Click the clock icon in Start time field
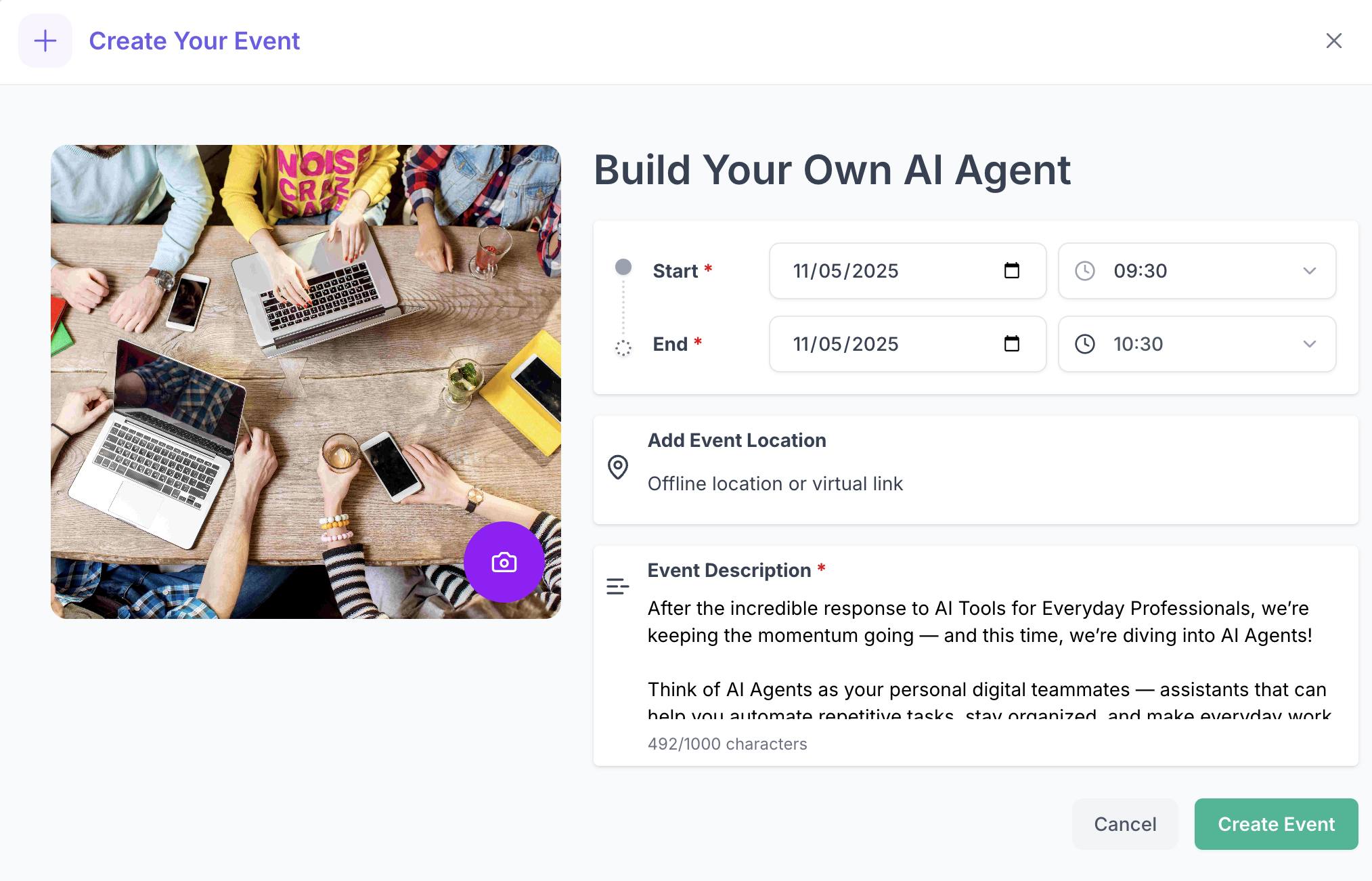 (1085, 271)
